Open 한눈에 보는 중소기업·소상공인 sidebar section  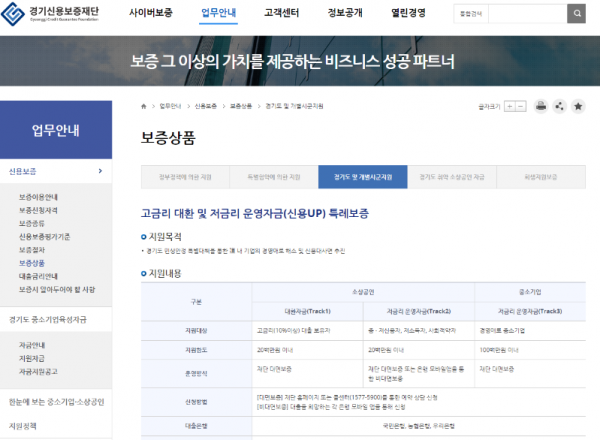coord(56,401)
